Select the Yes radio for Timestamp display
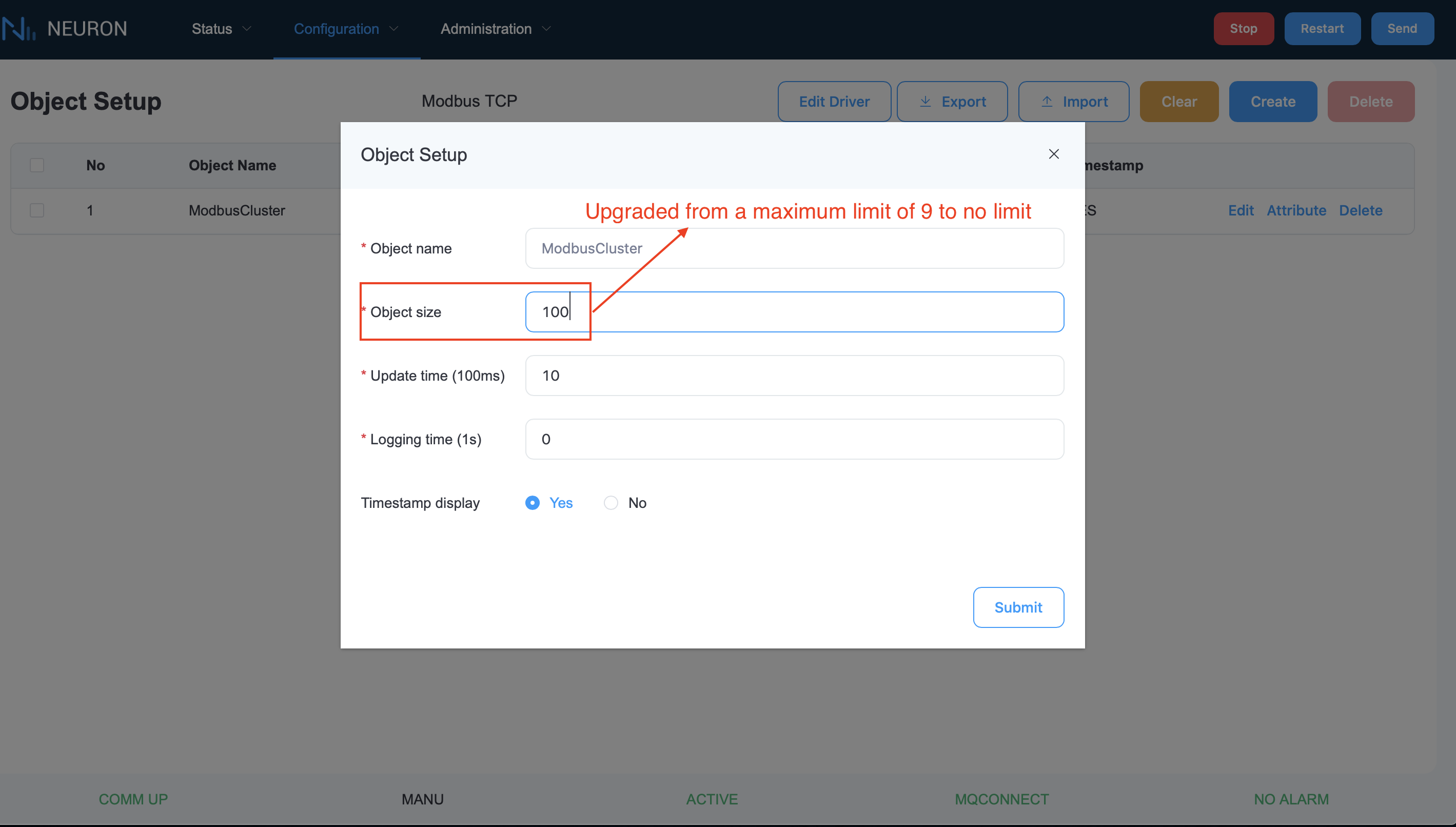Image resolution: width=1456 pixels, height=827 pixels. pyautogui.click(x=532, y=503)
